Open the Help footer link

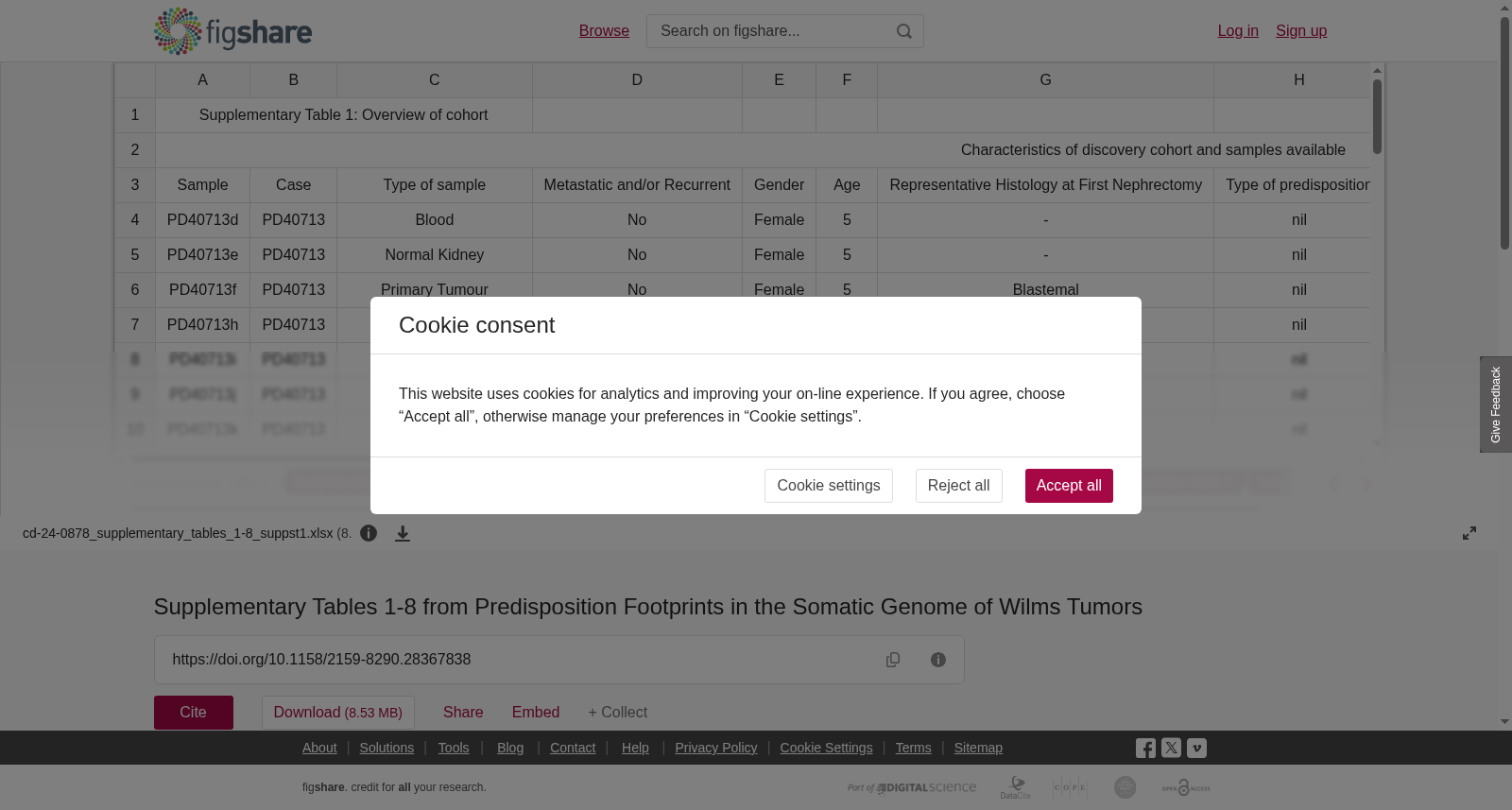point(635,748)
